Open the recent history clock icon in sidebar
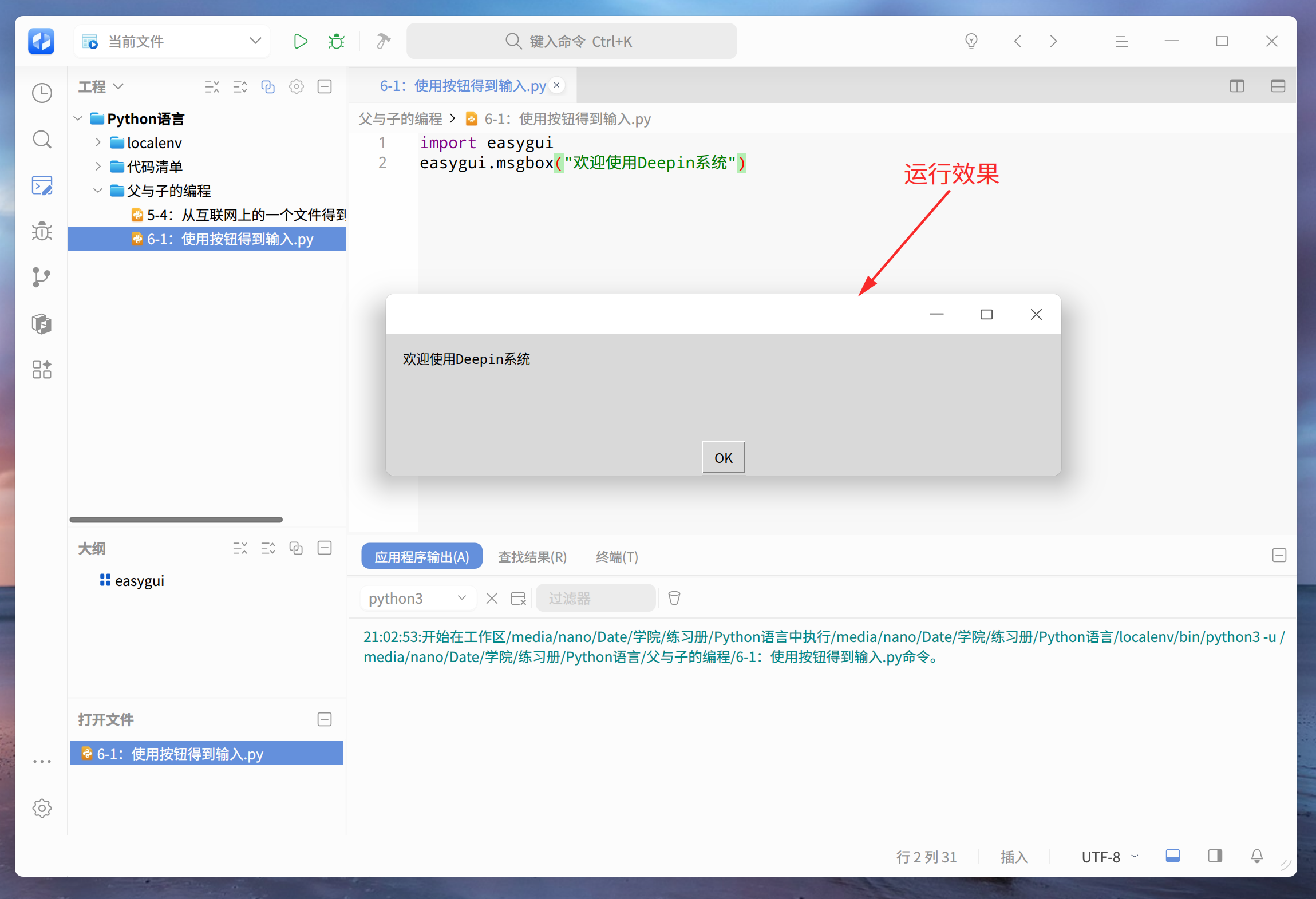 click(42, 93)
